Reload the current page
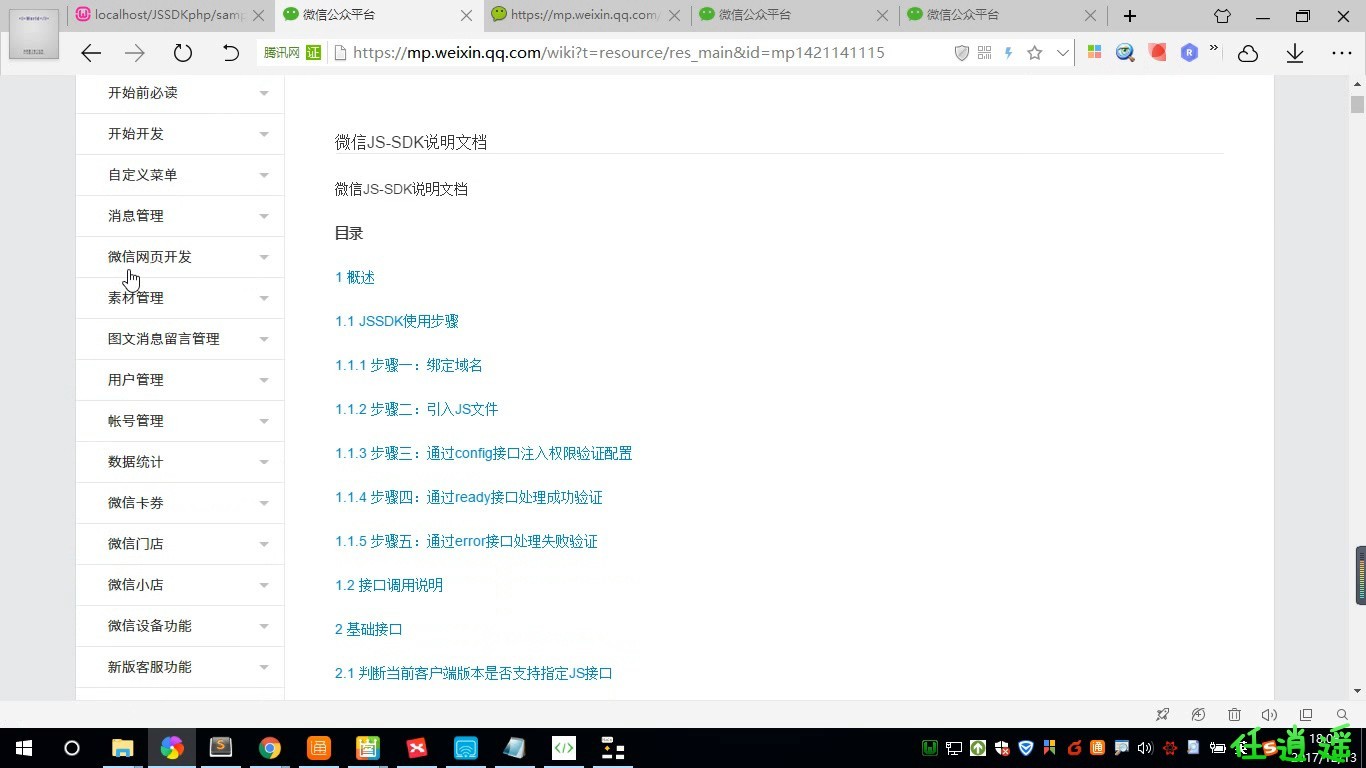The height and width of the screenshot is (768, 1366). click(x=182, y=53)
